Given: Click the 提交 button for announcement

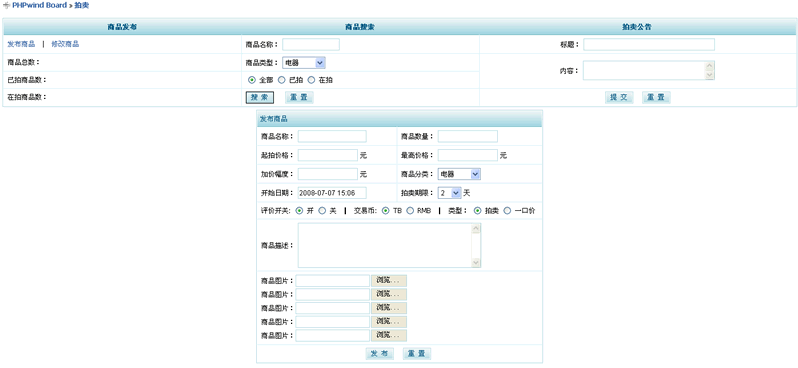Looking at the screenshot, I should coord(619,97).
